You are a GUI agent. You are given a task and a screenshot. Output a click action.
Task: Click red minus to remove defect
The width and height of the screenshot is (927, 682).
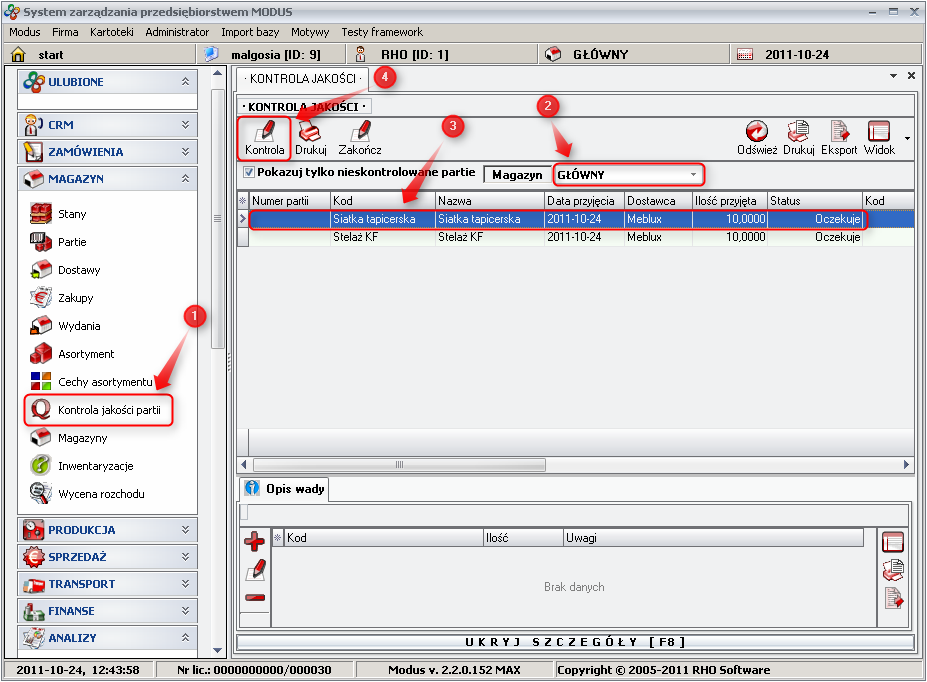pyautogui.click(x=255, y=598)
